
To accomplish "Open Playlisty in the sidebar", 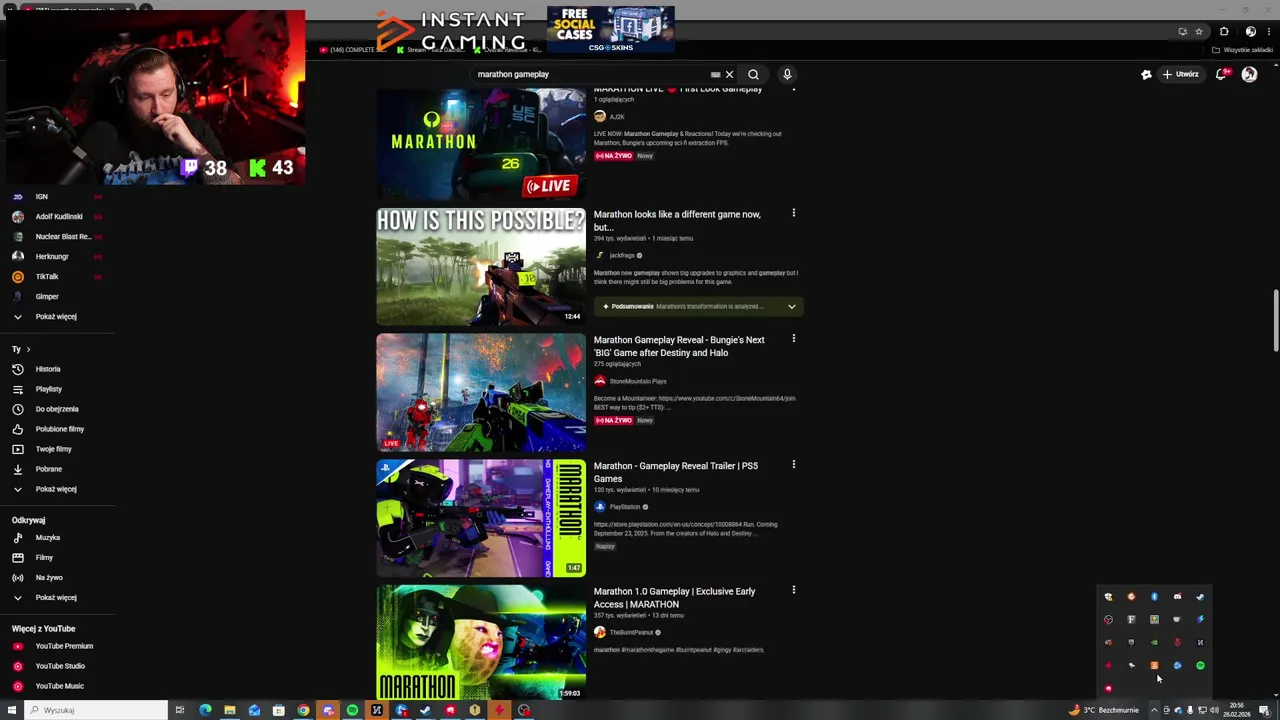I will click(x=48, y=389).
